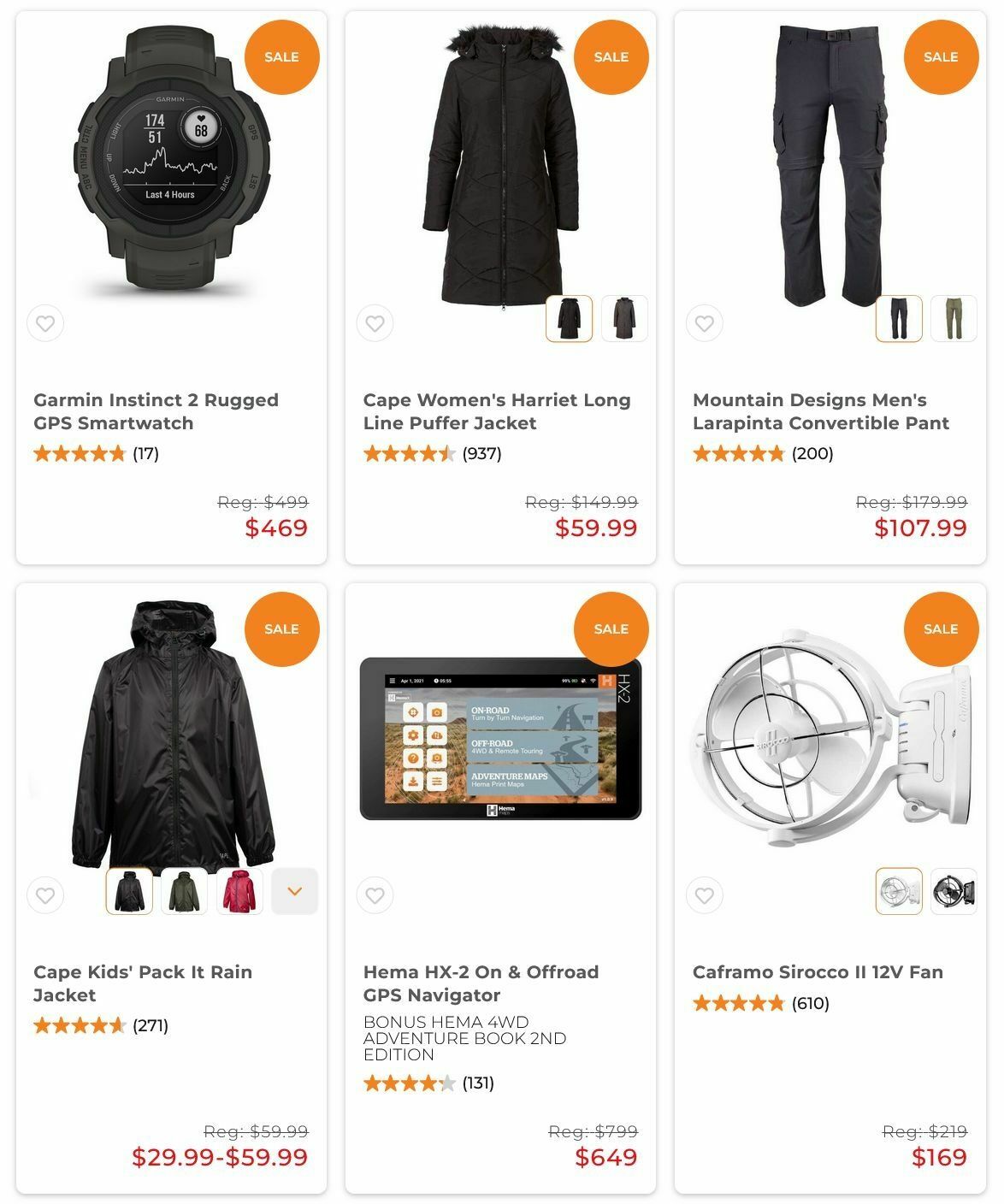View the 937 reviews of the puffer jacket
Viewport: 1004px width, 1204px height.
pyautogui.click(x=481, y=453)
